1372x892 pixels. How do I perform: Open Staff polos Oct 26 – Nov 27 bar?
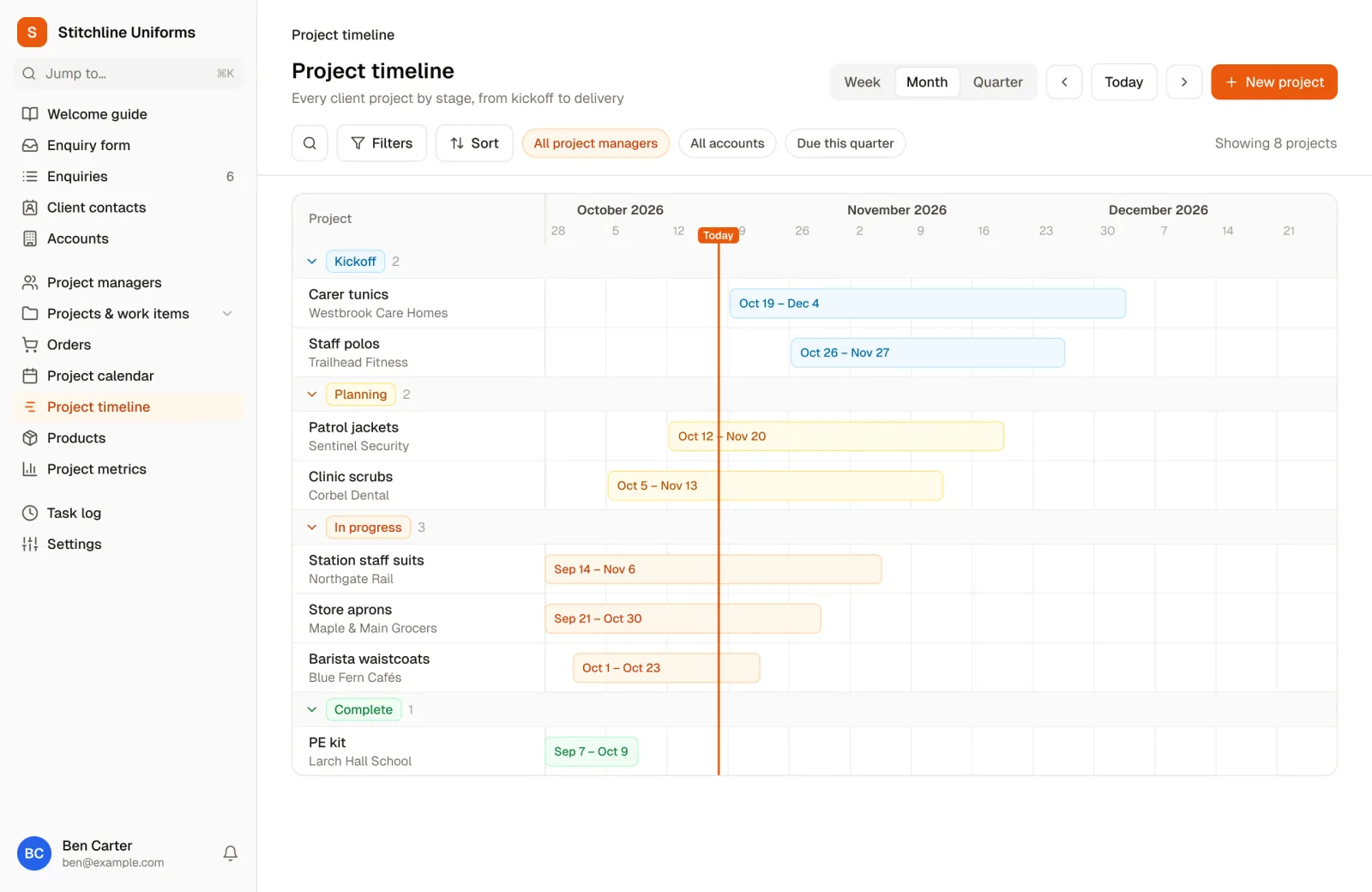[928, 353]
